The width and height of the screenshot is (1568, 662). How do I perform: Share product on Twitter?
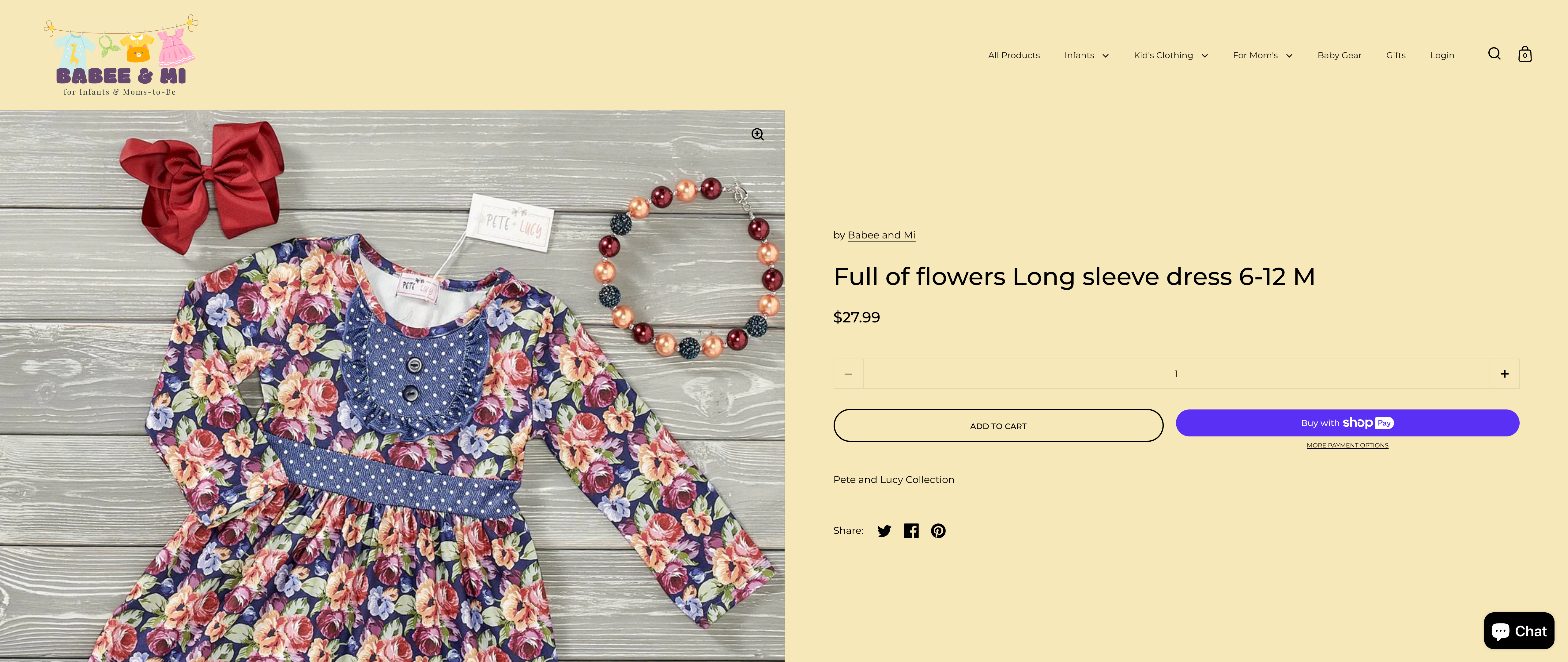point(884,531)
